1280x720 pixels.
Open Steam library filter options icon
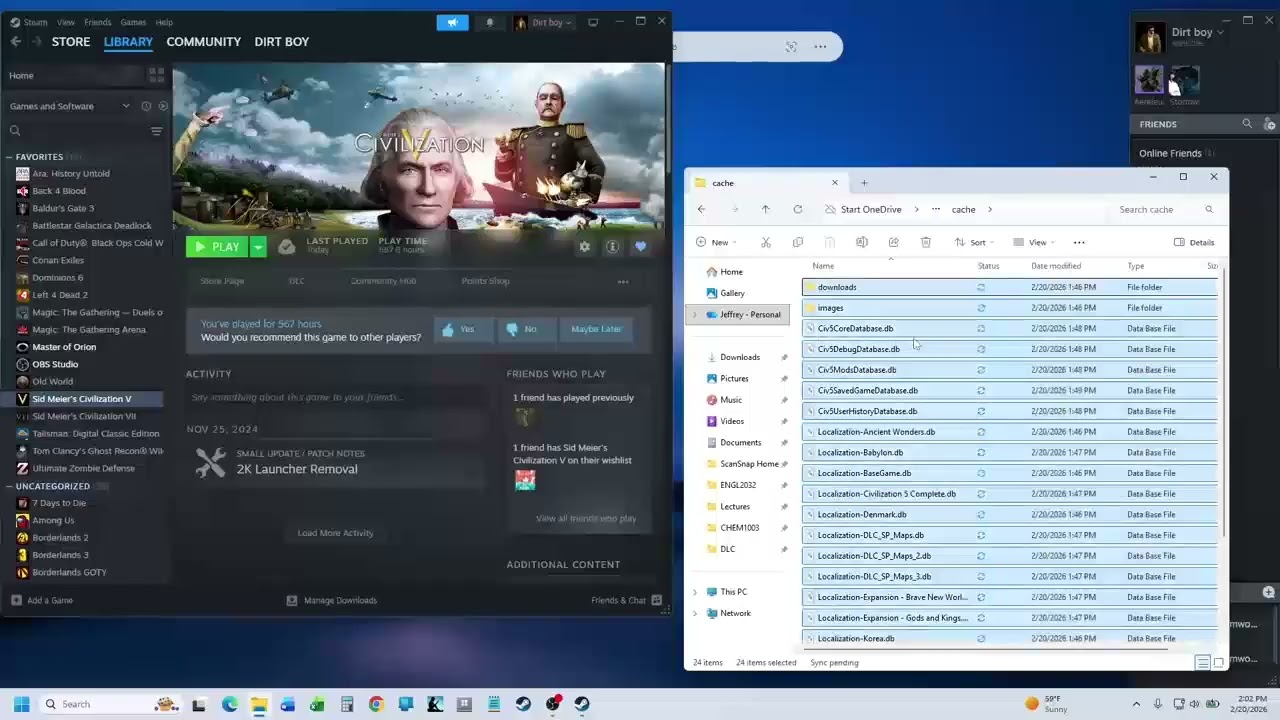point(156,131)
